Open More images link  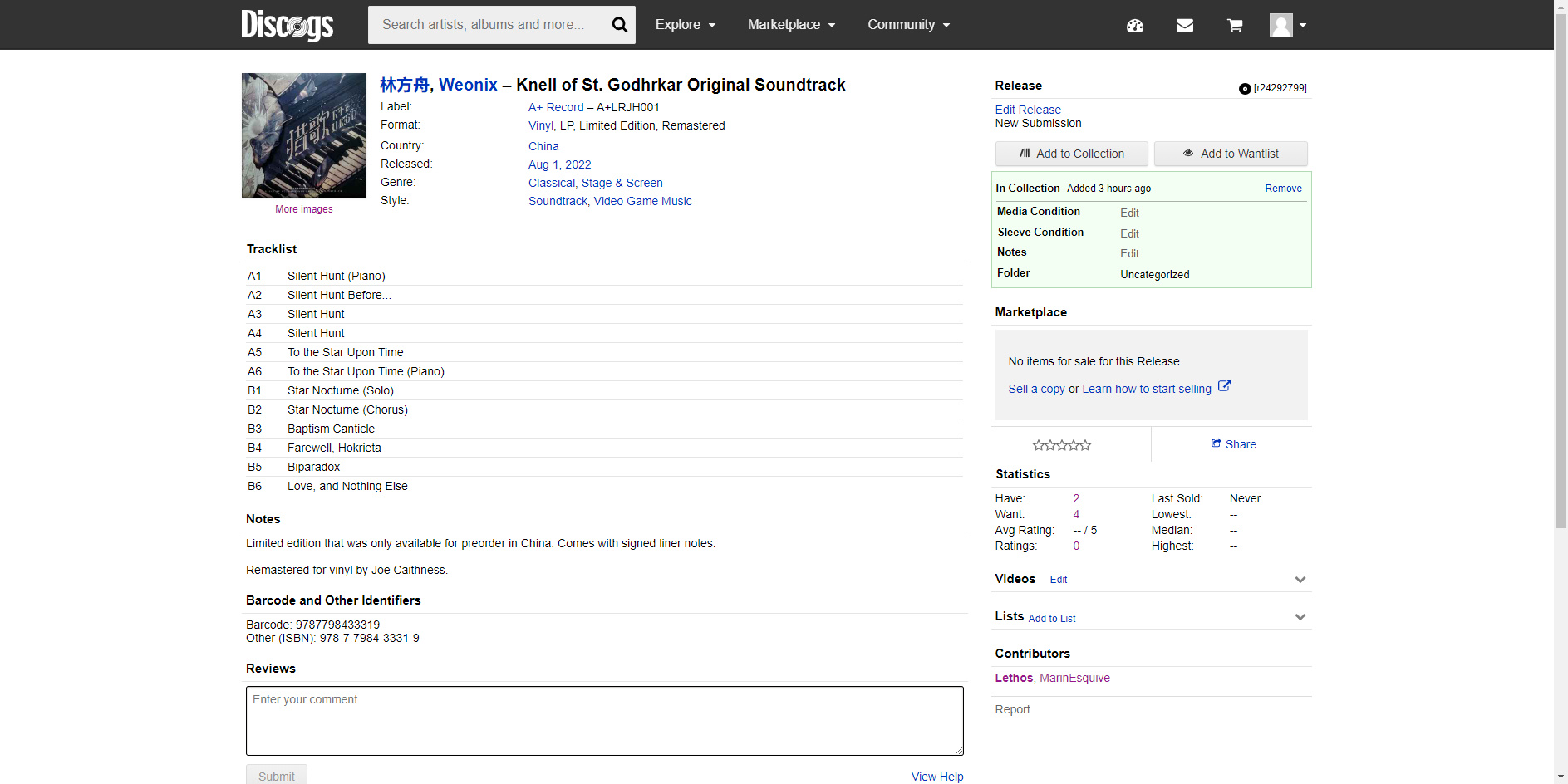pos(304,209)
